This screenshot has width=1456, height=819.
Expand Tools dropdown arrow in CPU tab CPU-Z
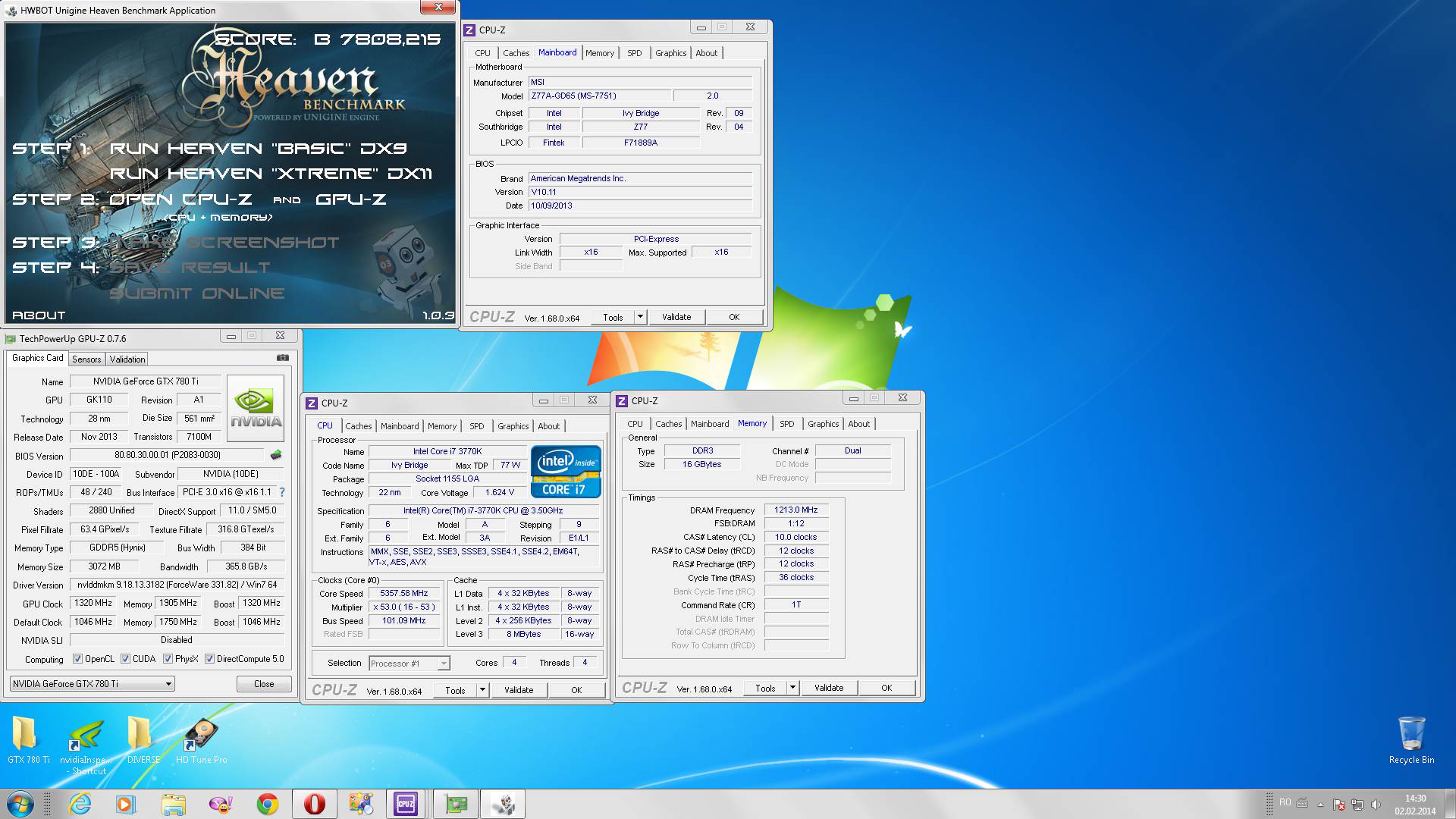(x=482, y=690)
